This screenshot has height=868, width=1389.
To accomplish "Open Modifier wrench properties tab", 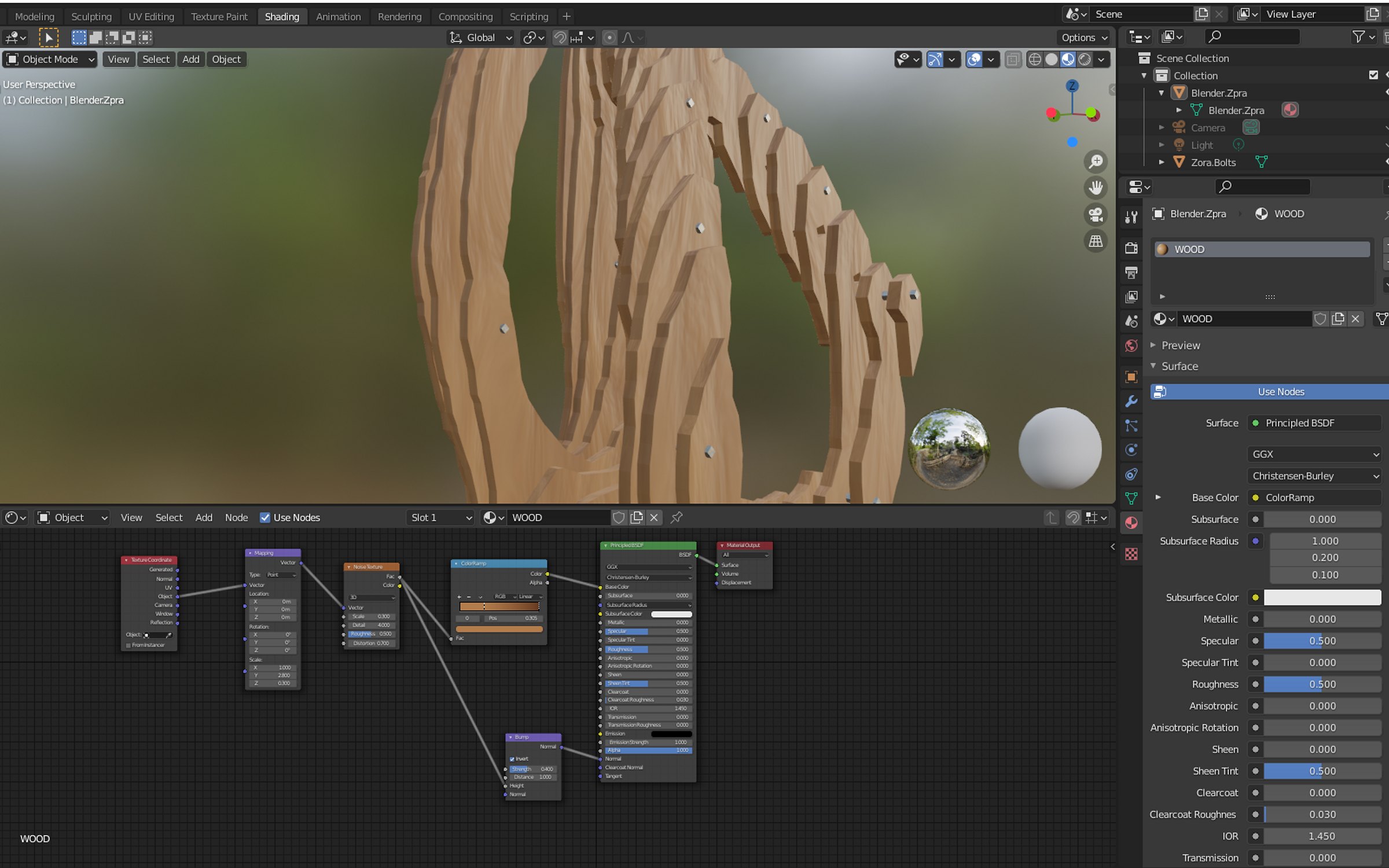I will [x=1131, y=401].
